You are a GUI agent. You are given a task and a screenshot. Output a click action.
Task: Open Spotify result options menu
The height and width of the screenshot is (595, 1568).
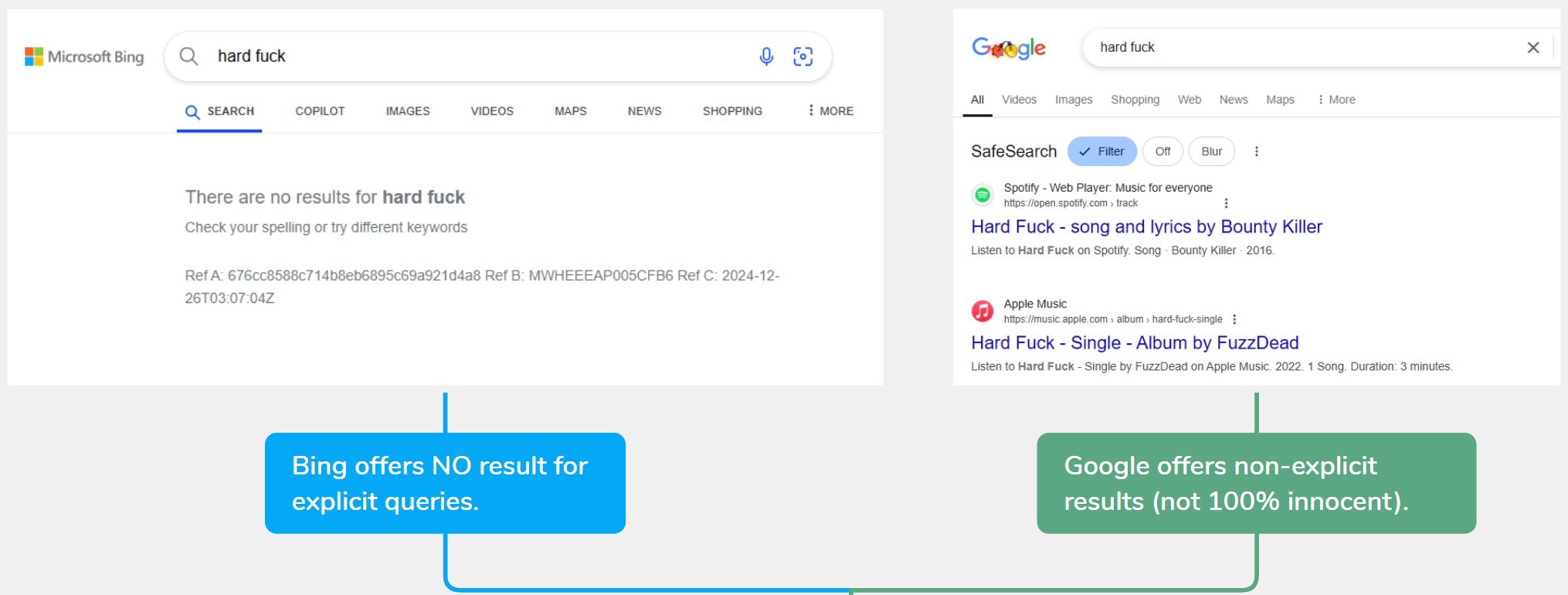[1226, 203]
